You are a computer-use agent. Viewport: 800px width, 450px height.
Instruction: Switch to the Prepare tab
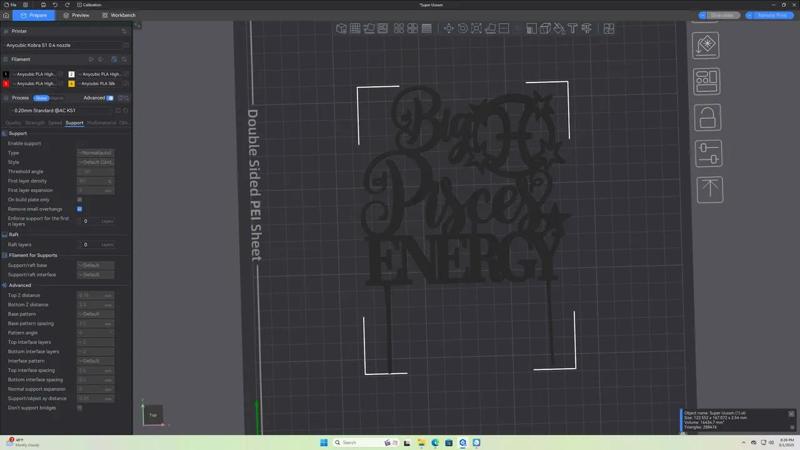click(34, 15)
